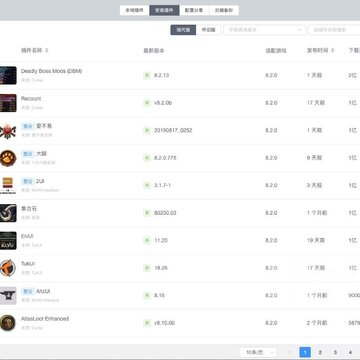
Task: Open the Recount addon entry
Action: (x=31, y=99)
